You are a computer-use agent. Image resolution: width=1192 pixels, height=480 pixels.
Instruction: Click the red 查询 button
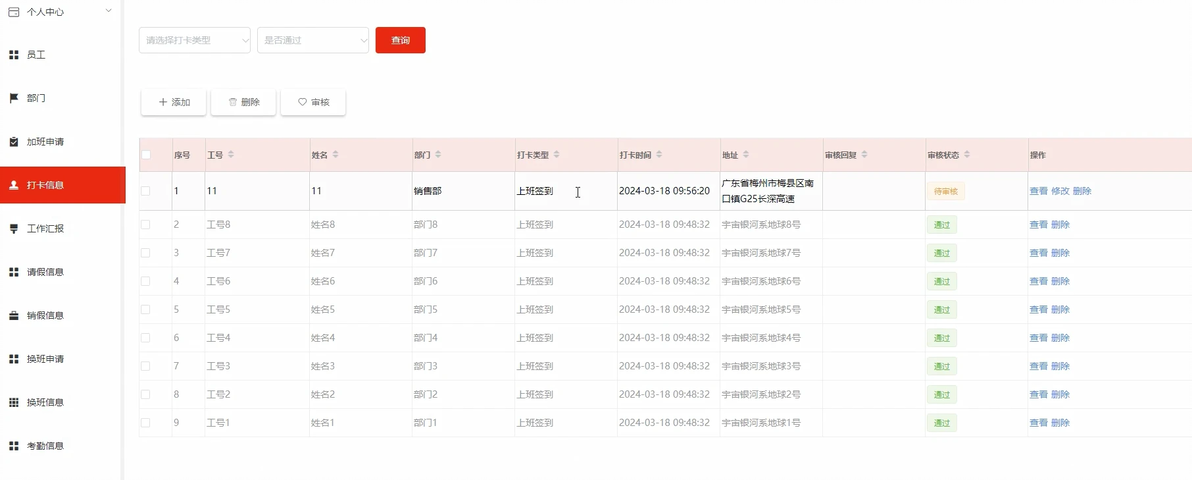(x=401, y=40)
